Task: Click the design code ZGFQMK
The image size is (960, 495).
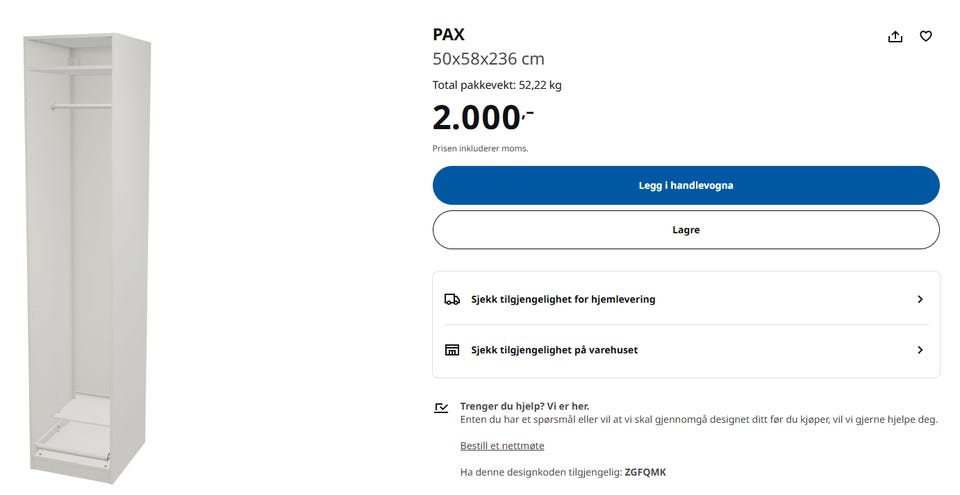Action: coord(645,472)
